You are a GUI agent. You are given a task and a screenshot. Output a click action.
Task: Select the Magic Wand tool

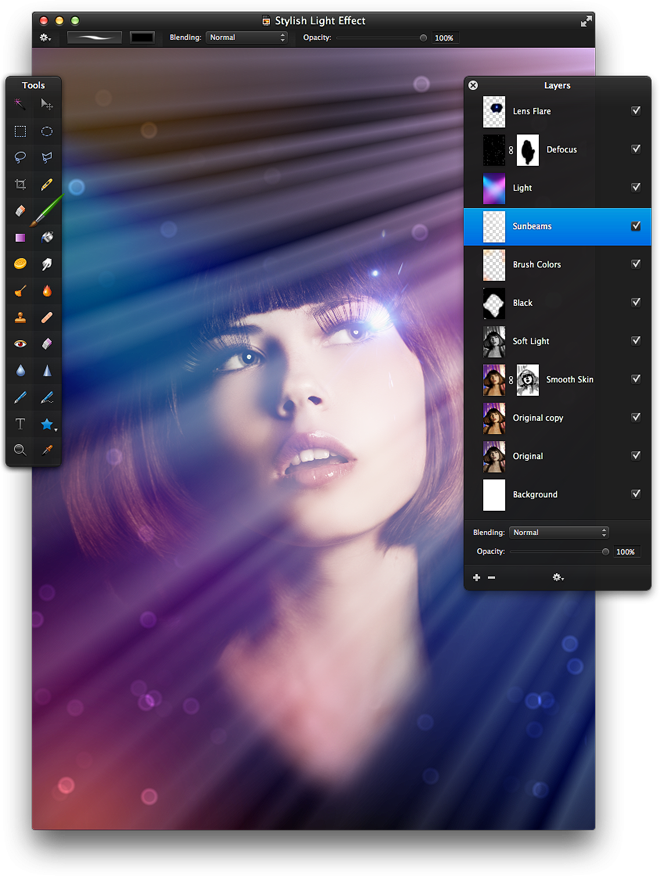20,104
